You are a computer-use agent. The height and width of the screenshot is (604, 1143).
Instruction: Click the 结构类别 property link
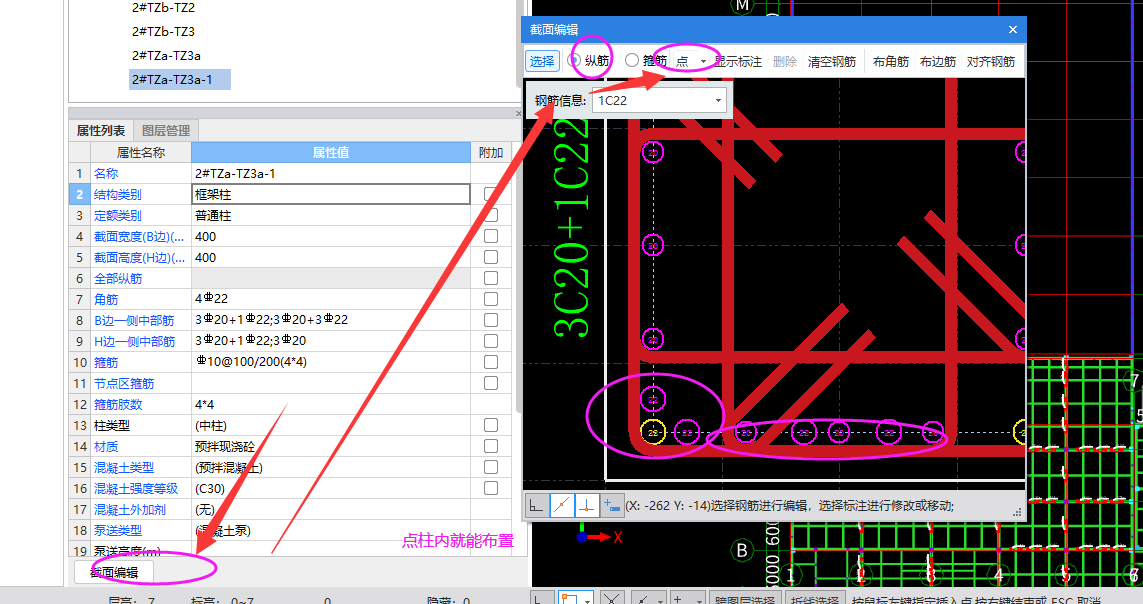click(117, 195)
